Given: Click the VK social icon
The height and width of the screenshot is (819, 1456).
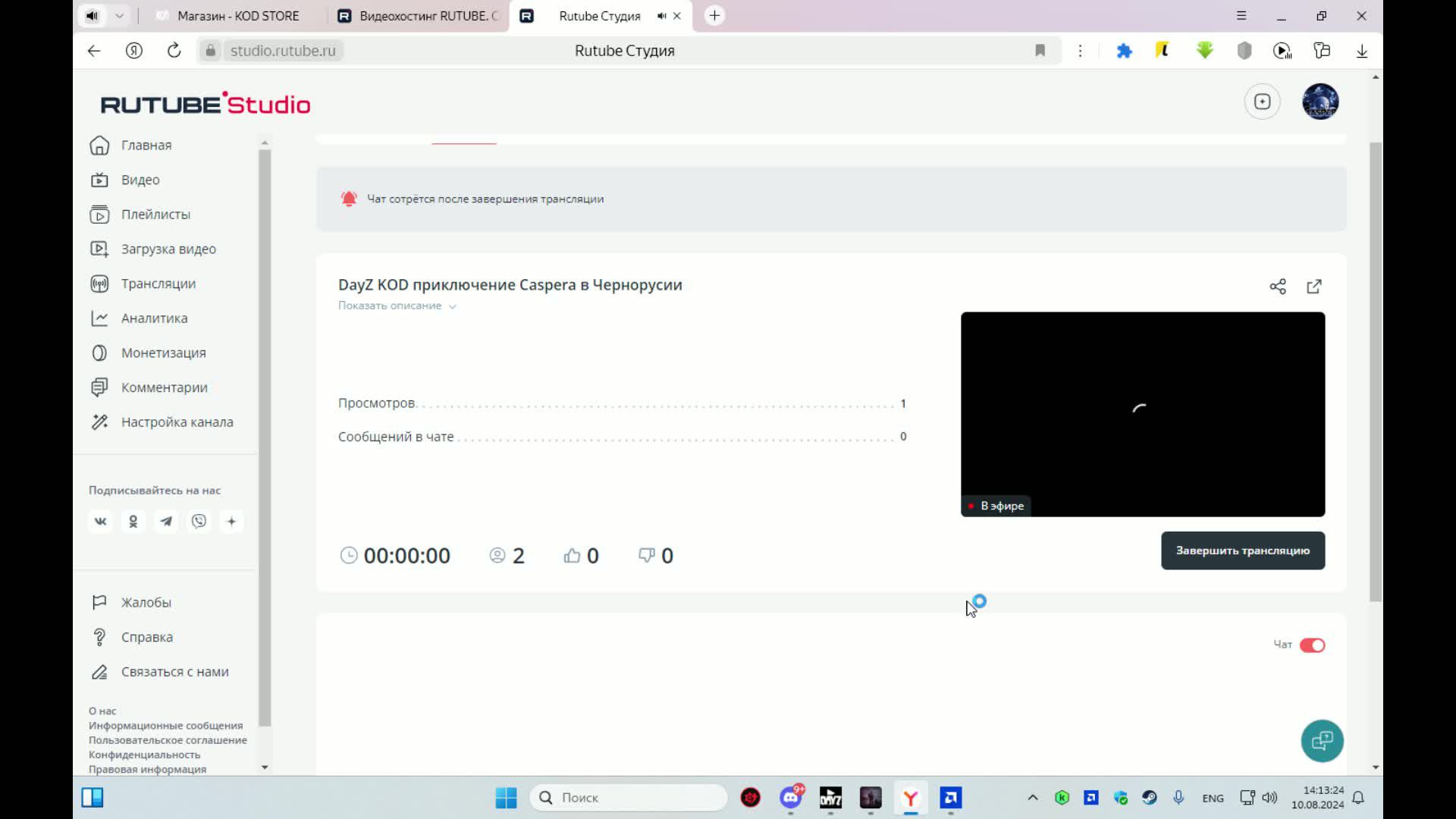Looking at the screenshot, I should coord(100,521).
